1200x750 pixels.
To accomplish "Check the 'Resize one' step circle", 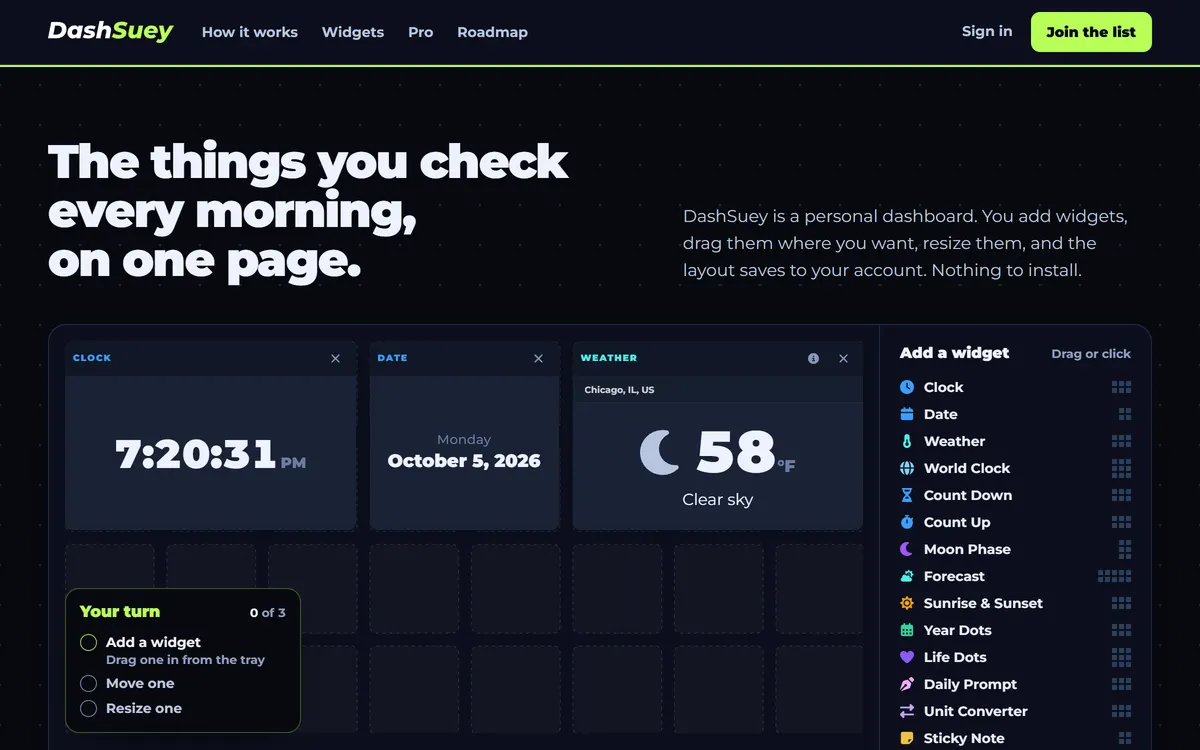I will coord(88,708).
